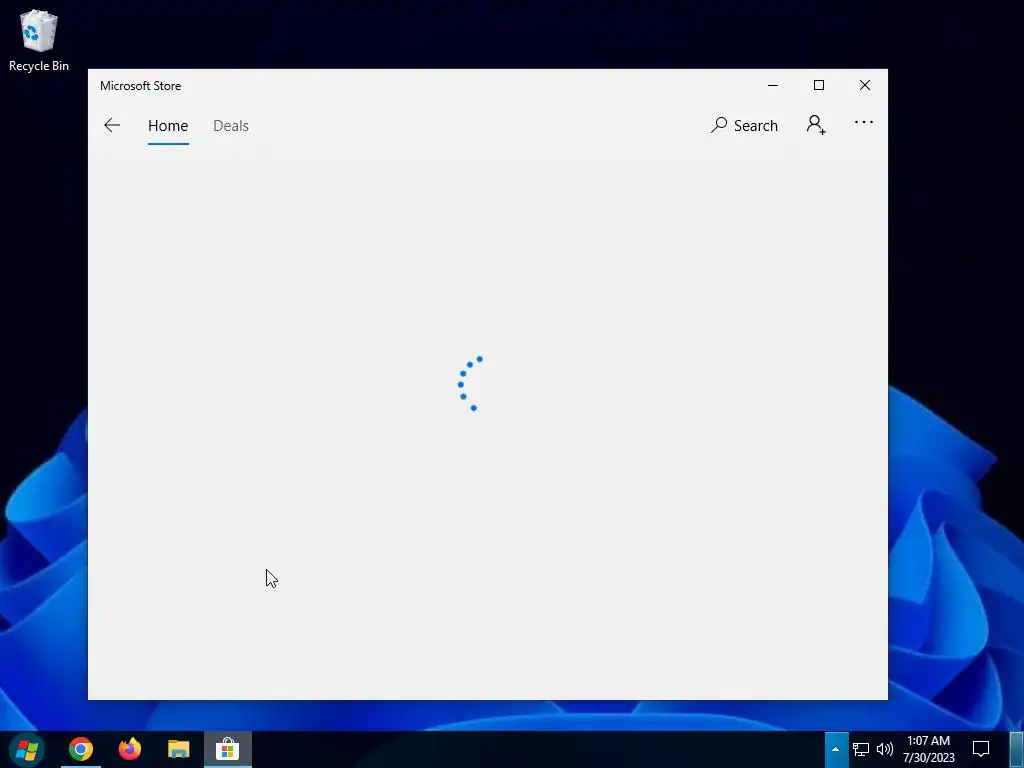Click the clock showing 1:07 AM
The image size is (1024, 768).
(x=928, y=749)
